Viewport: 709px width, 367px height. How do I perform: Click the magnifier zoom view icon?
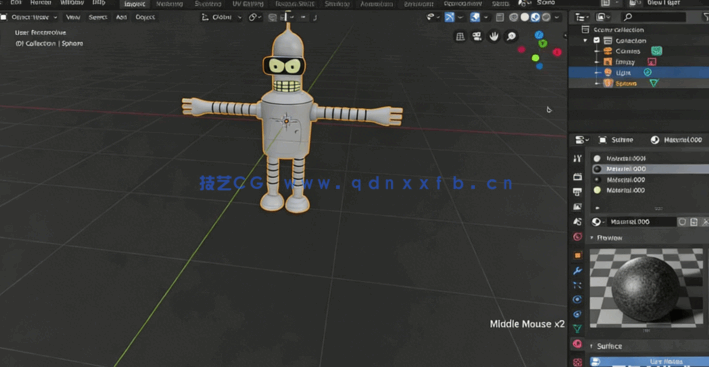511,36
